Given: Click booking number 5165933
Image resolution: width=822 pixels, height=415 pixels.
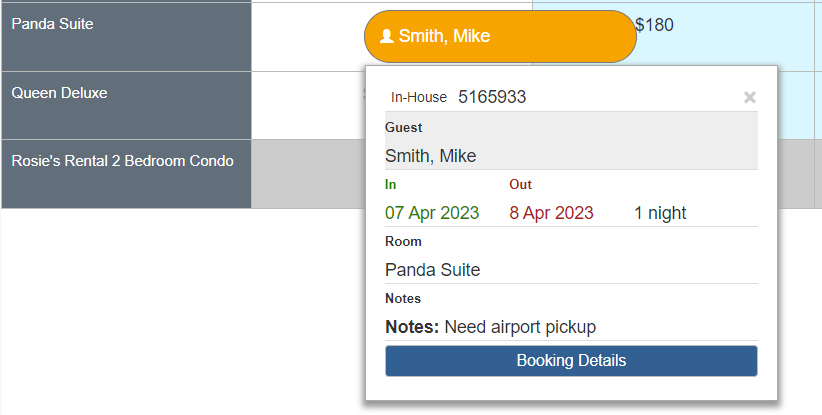Looking at the screenshot, I should click(492, 97).
